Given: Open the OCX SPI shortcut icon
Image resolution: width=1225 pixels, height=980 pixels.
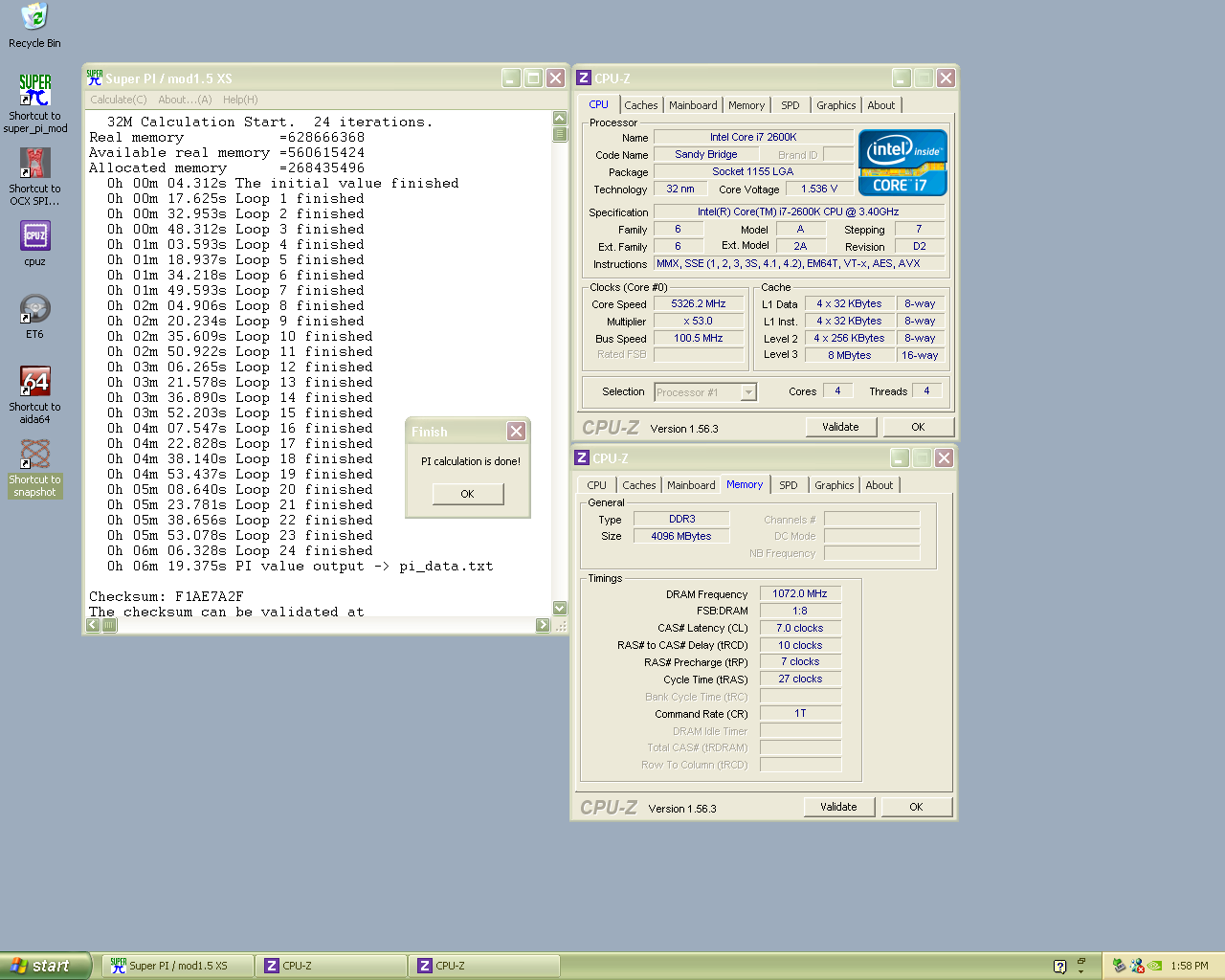Looking at the screenshot, I should coord(34,164).
